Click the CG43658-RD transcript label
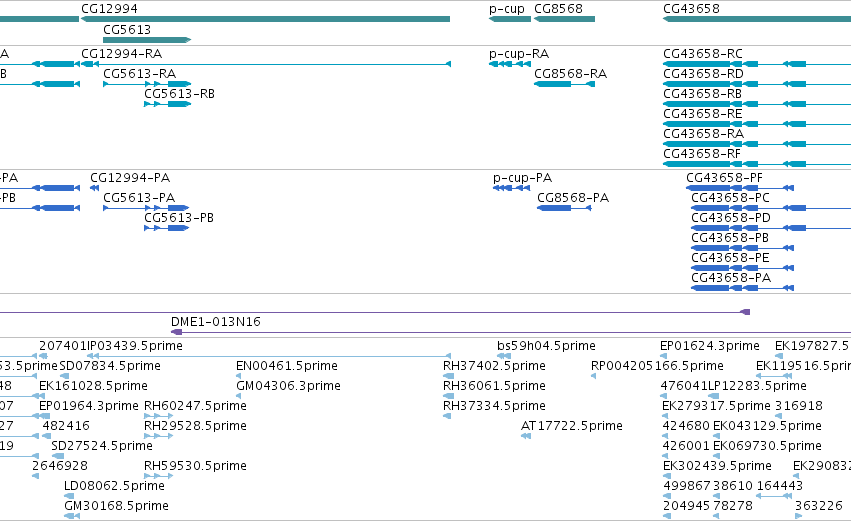This screenshot has width=851, height=521. click(x=703, y=74)
